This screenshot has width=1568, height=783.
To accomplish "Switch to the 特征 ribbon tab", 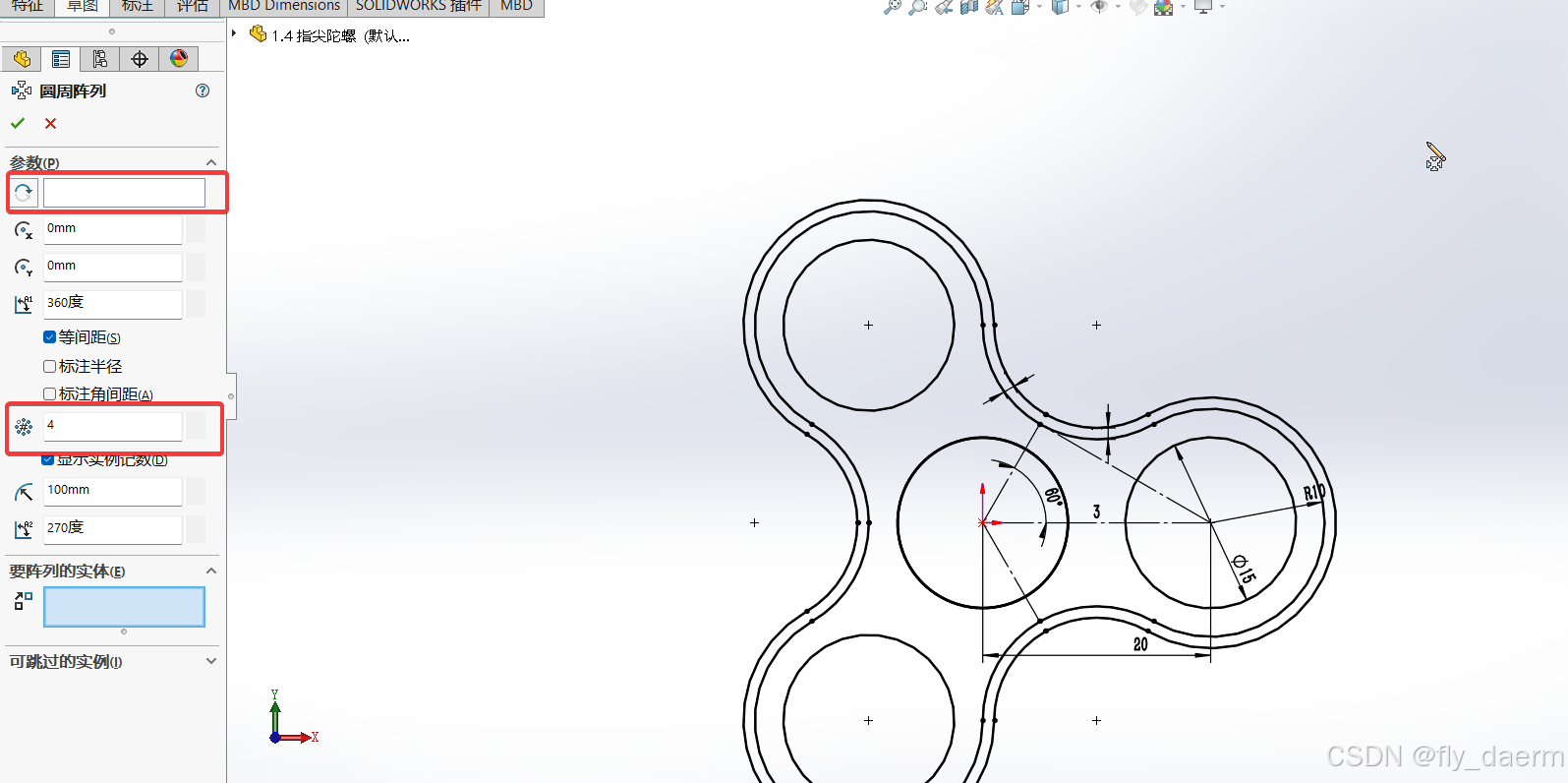I will 28,7.
